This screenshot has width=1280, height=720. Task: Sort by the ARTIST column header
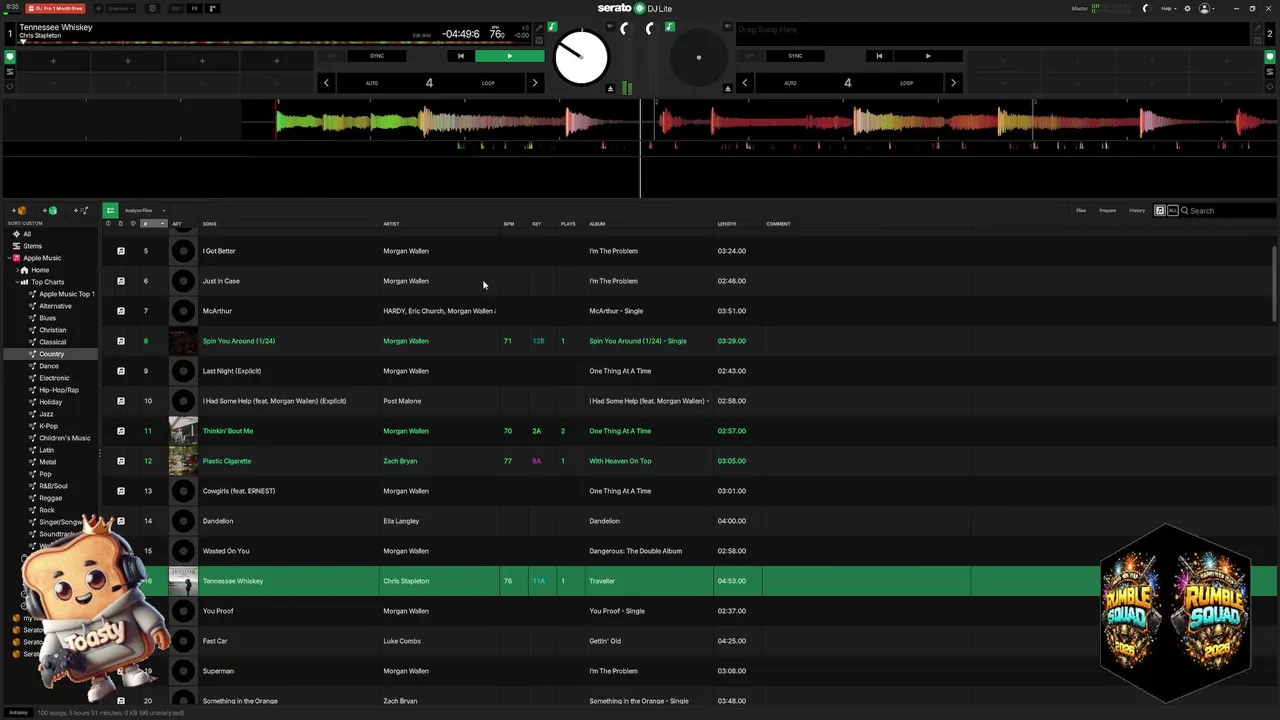click(x=391, y=224)
